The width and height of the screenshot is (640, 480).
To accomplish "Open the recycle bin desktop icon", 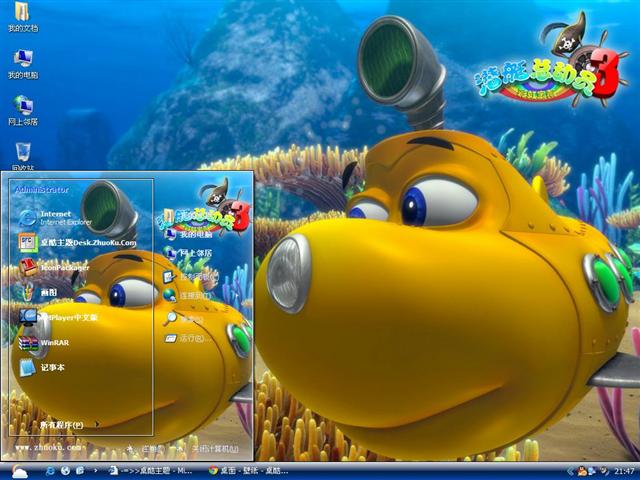I will [23, 156].
